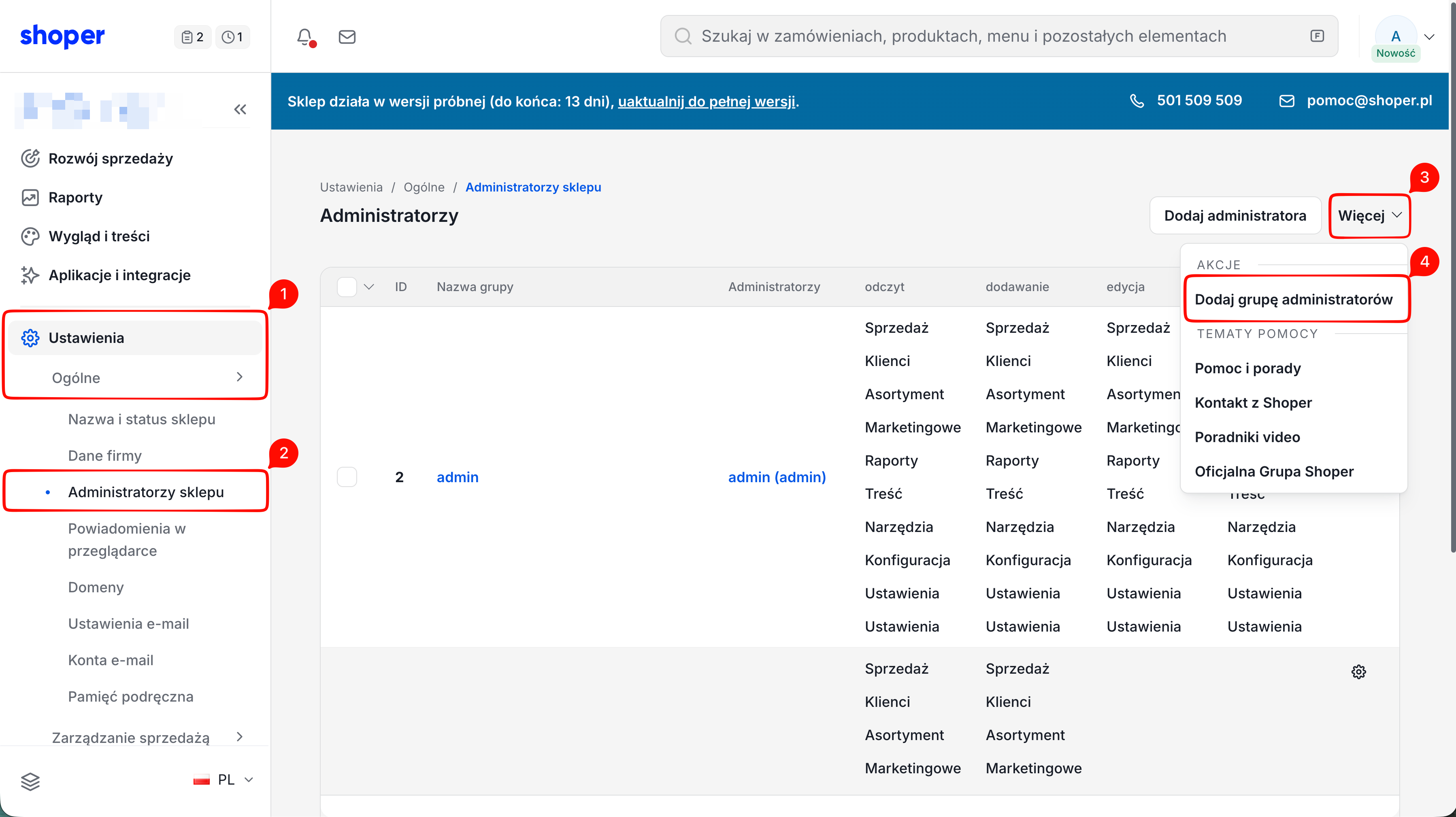Open the messages envelope icon
The width and height of the screenshot is (1456, 817).
(347, 37)
